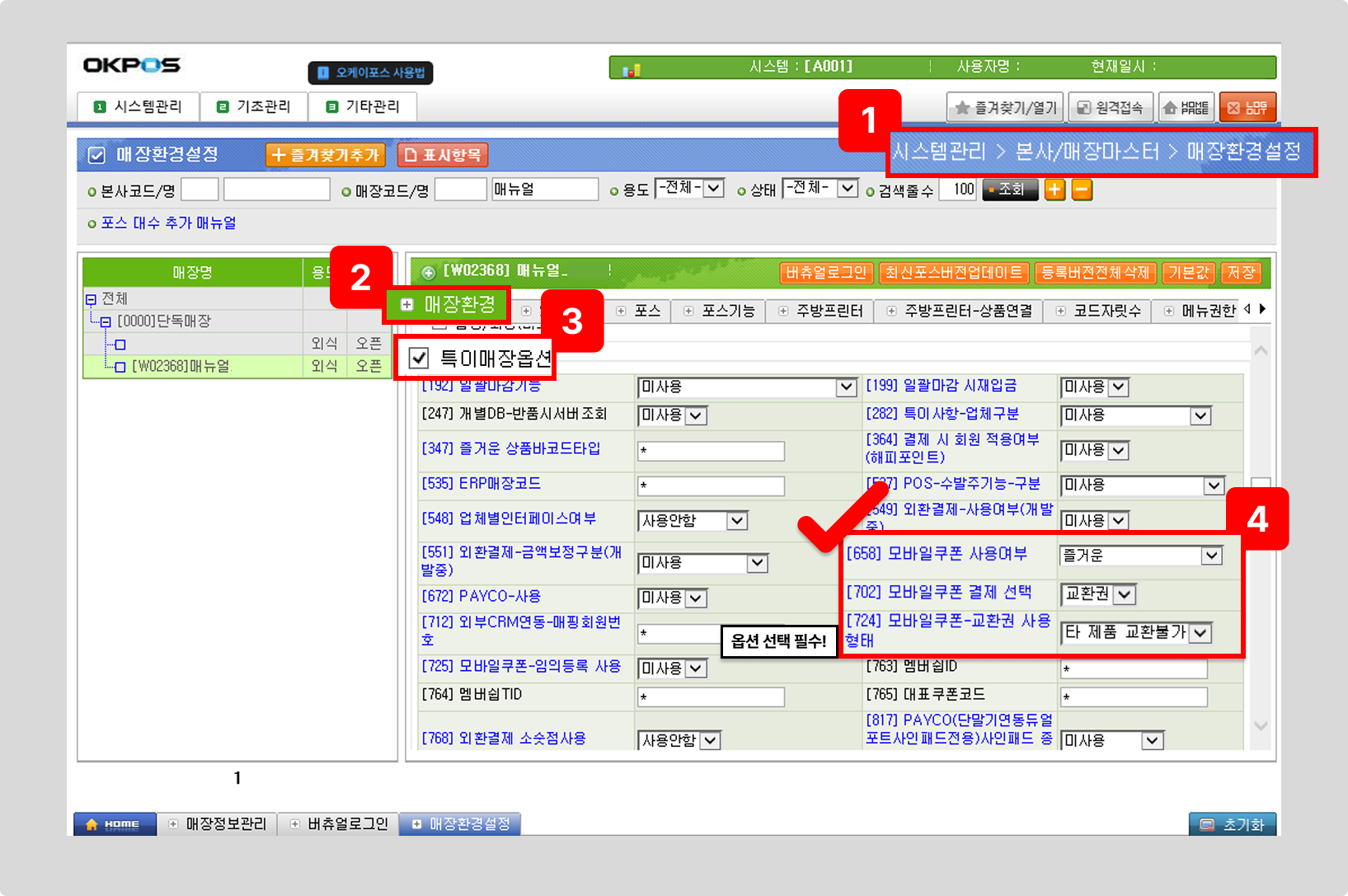Open the 포스 대수 추가 매뉴얼 link
This screenshot has width=1348, height=896.
click(168, 223)
